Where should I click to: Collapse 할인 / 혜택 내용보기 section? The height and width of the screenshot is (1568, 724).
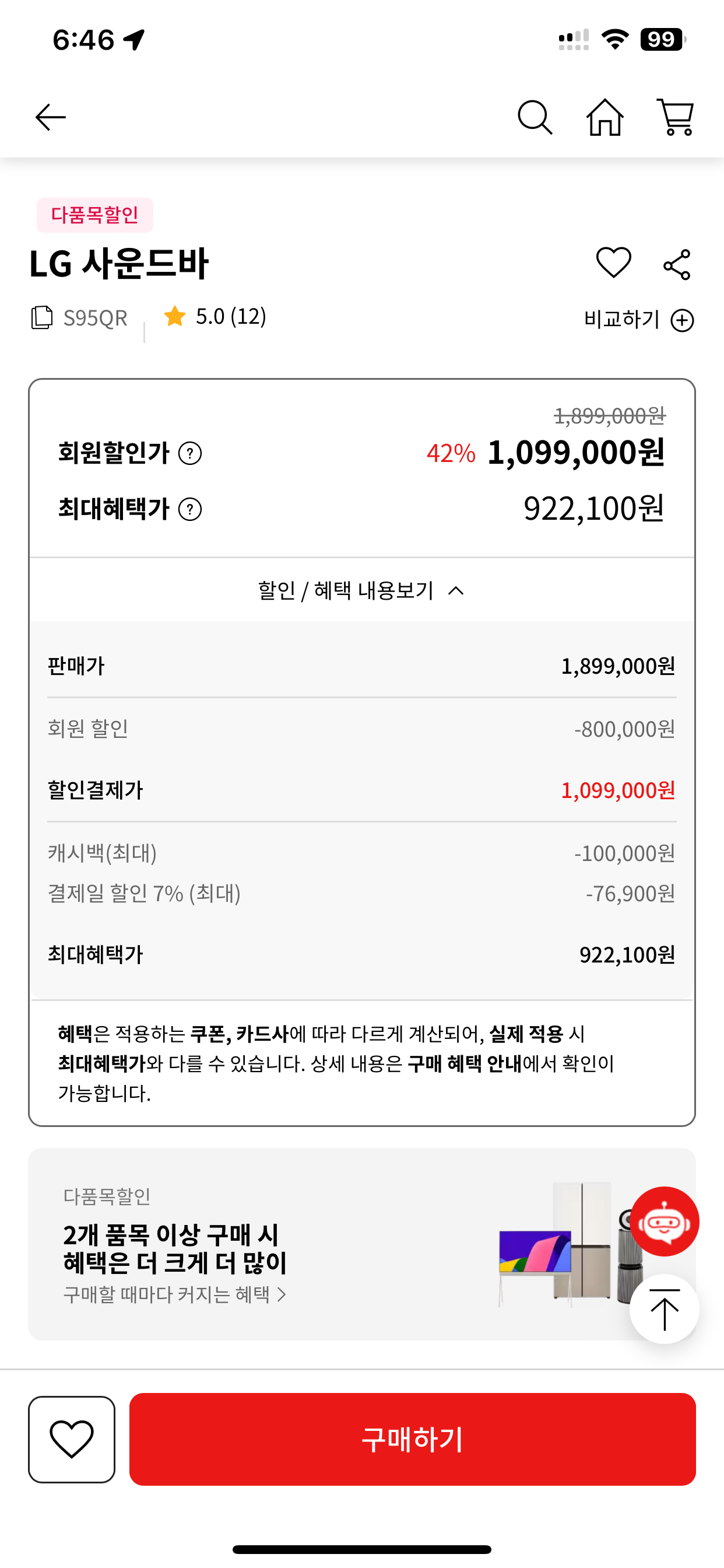click(x=361, y=590)
